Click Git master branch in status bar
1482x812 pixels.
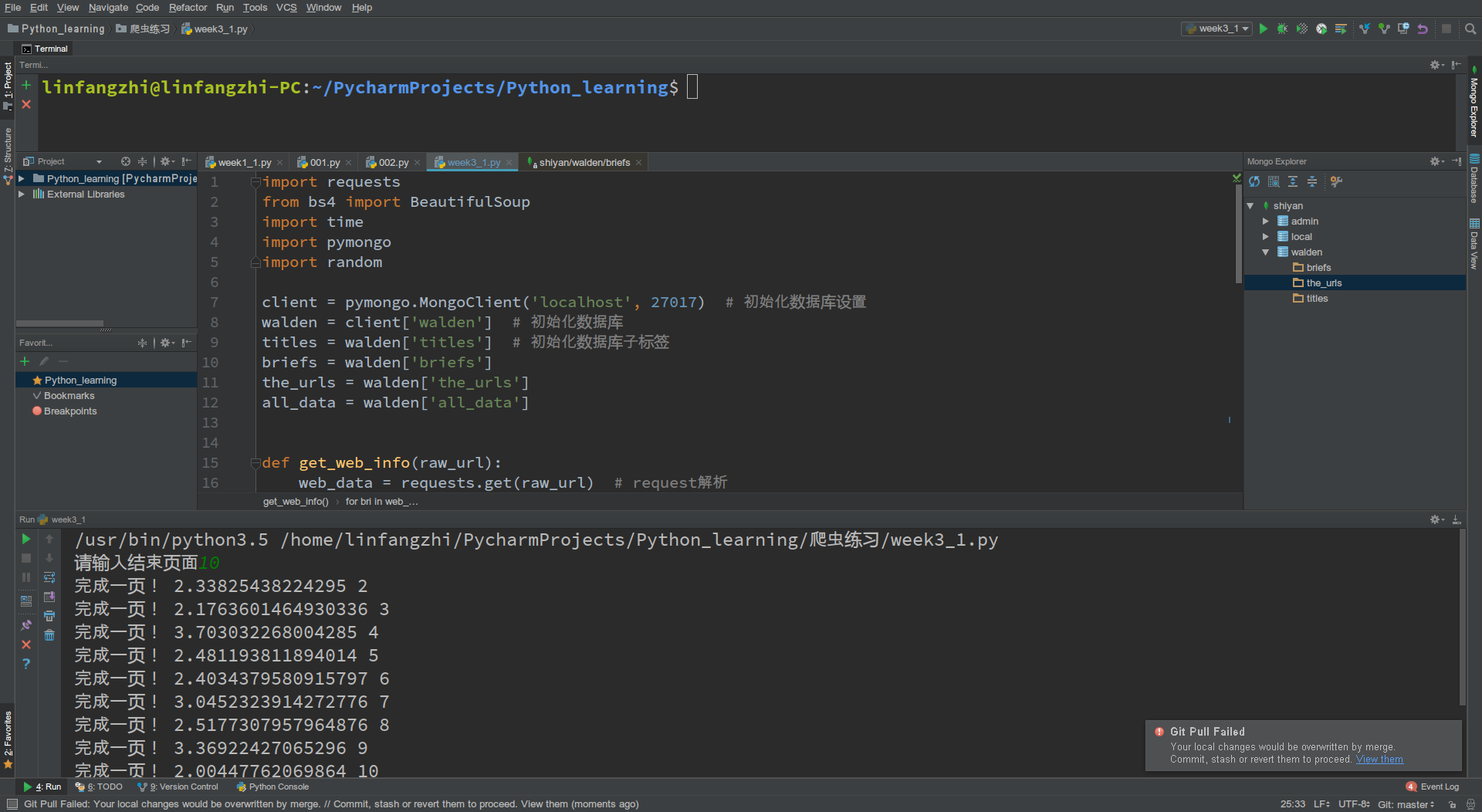(x=1406, y=804)
